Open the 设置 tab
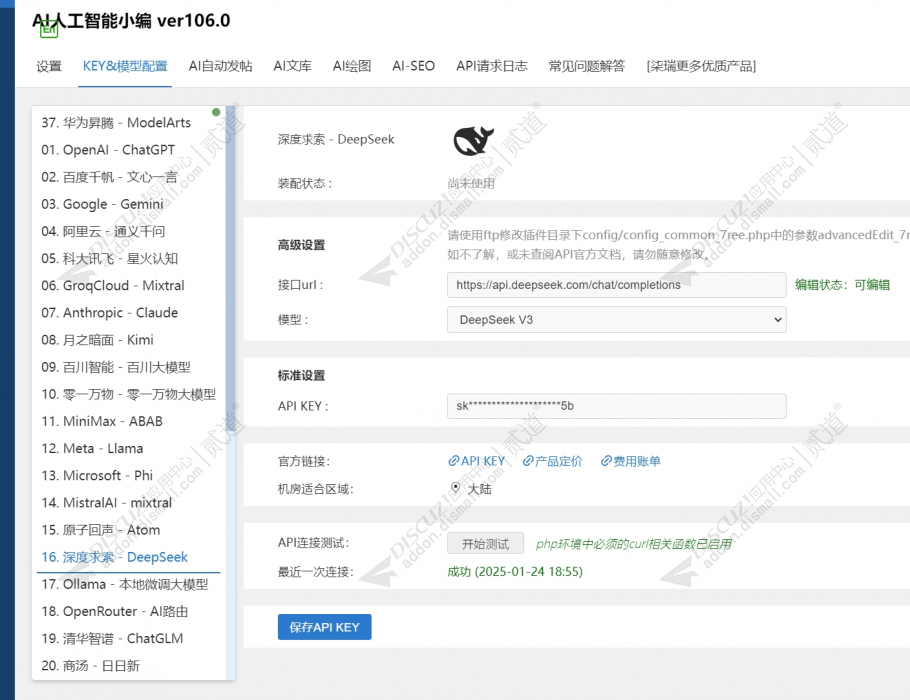 pos(49,66)
